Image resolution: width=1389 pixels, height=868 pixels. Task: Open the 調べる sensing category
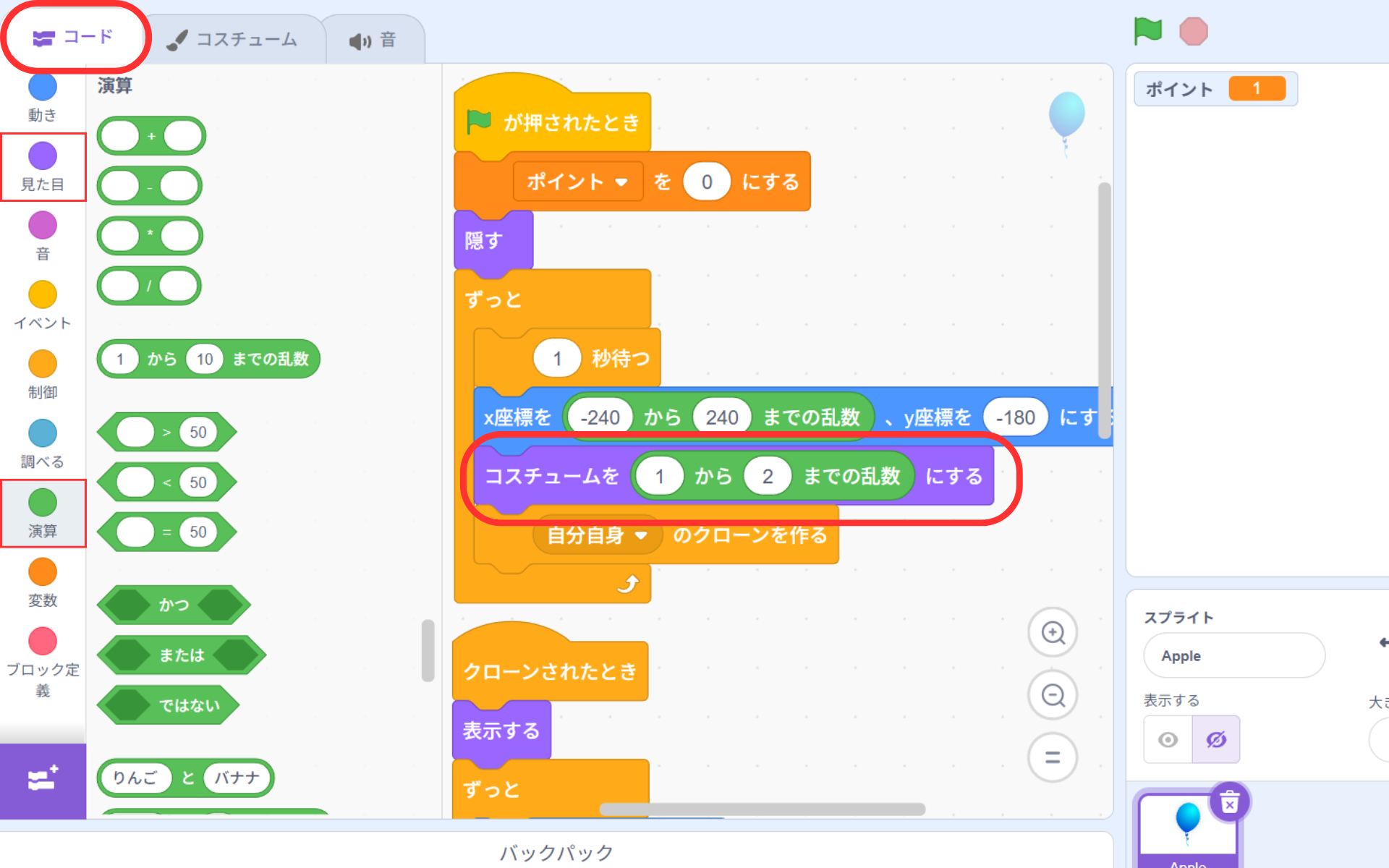(43, 443)
